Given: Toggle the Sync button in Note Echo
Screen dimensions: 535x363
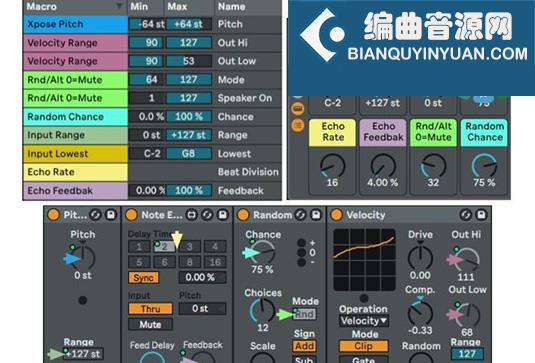Looking at the screenshot, I should 144,278.
